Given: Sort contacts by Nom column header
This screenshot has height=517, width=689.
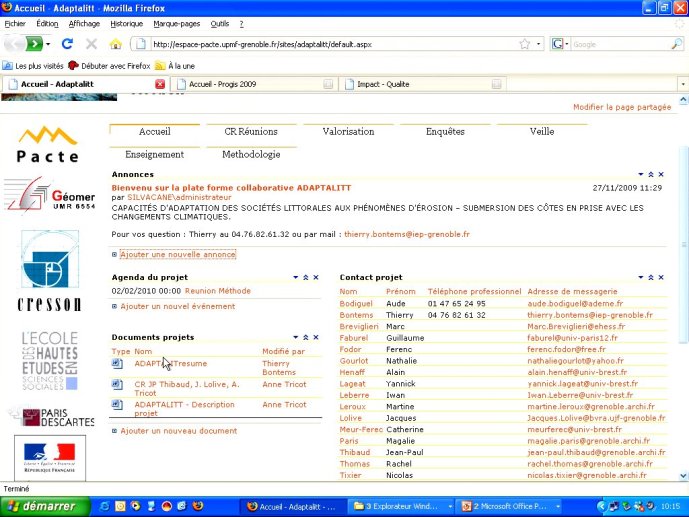Looking at the screenshot, I should (x=348, y=291).
